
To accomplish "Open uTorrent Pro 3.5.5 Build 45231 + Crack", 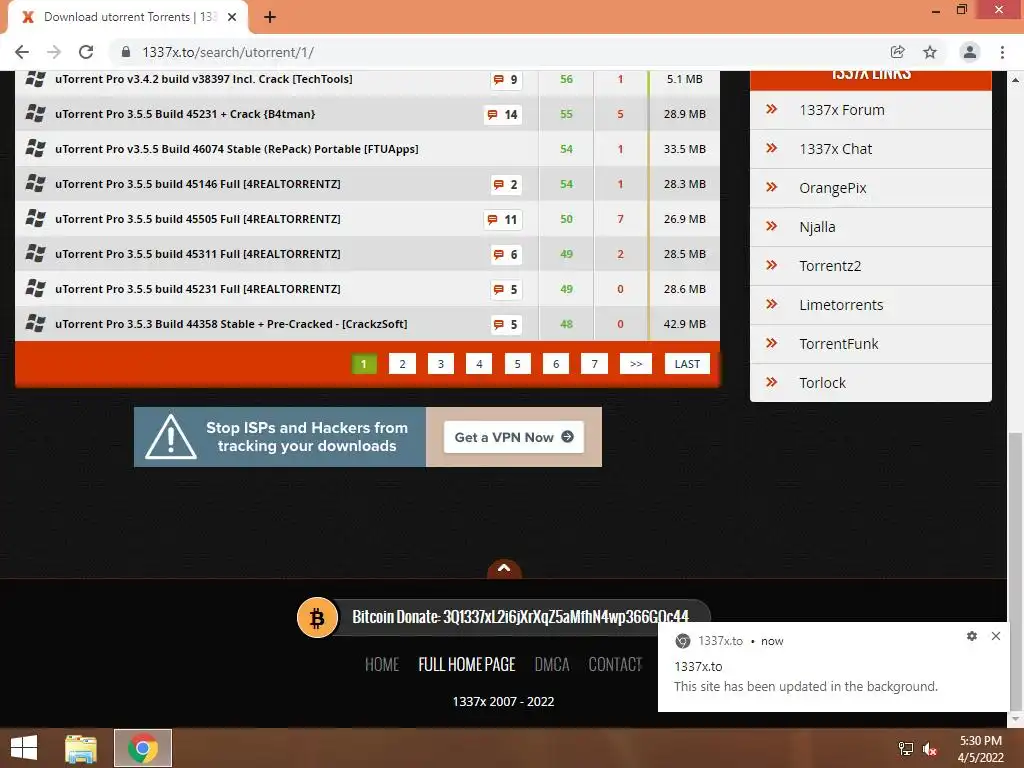I will pyautogui.click(x=185, y=114).
